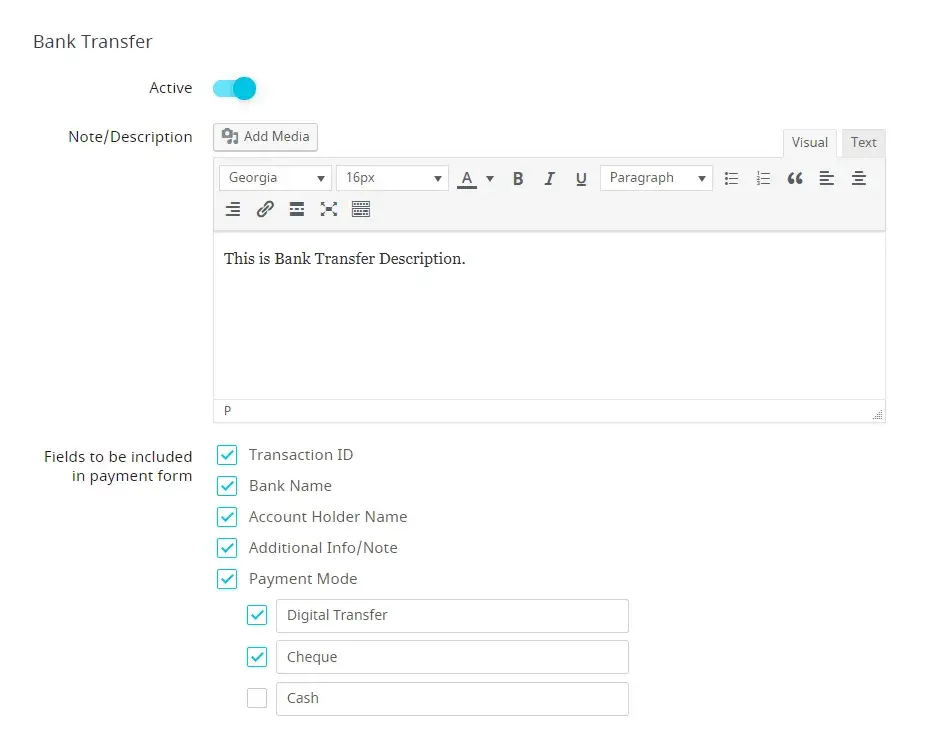This screenshot has width=926, height=754.
Task: Insert a blockquote
Action: tap(795, 179)
